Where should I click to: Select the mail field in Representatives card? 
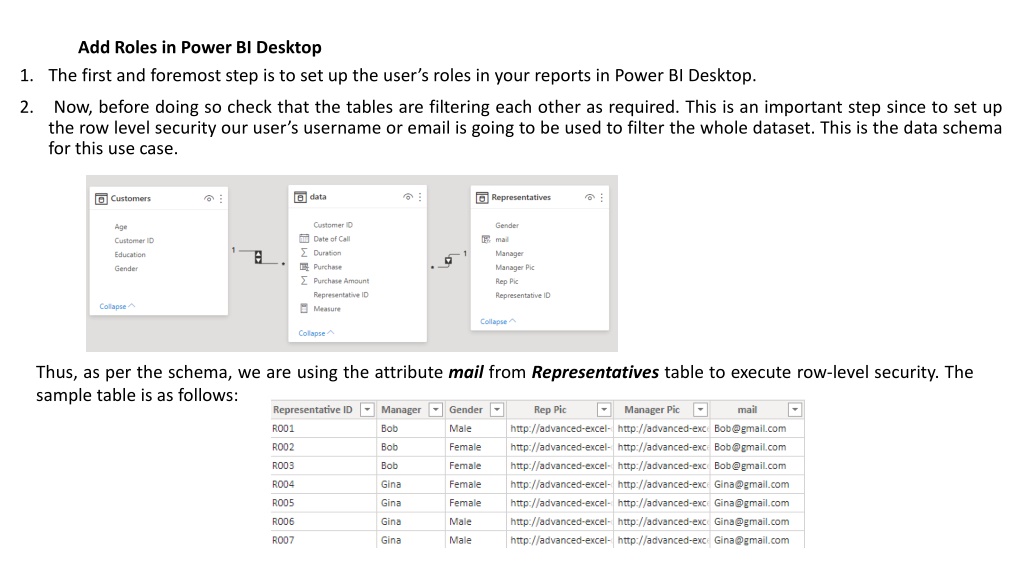[x=502, y=239]
